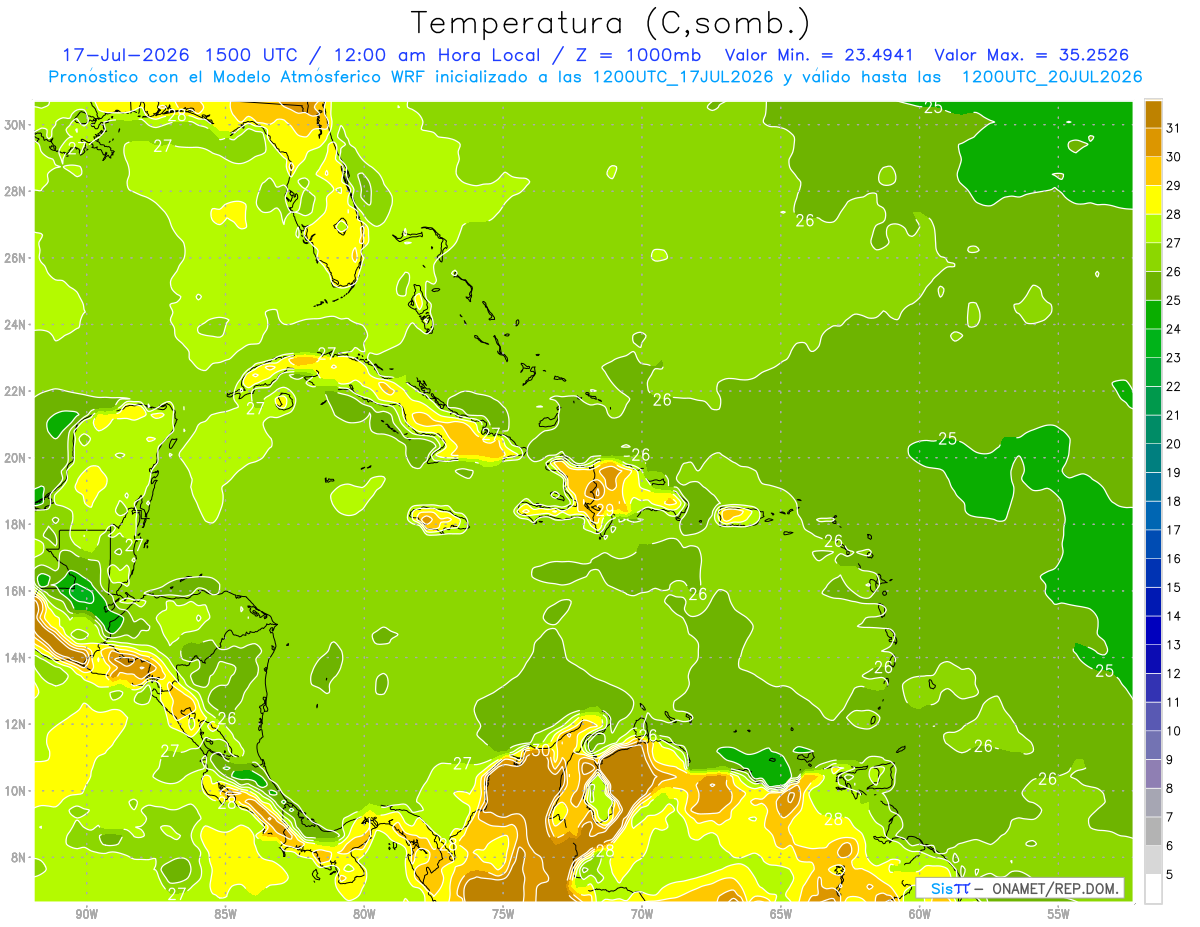1200x927 pixels.
Task: Click 'Valor Min. = 23.4941' value
Action: point(821,55)
